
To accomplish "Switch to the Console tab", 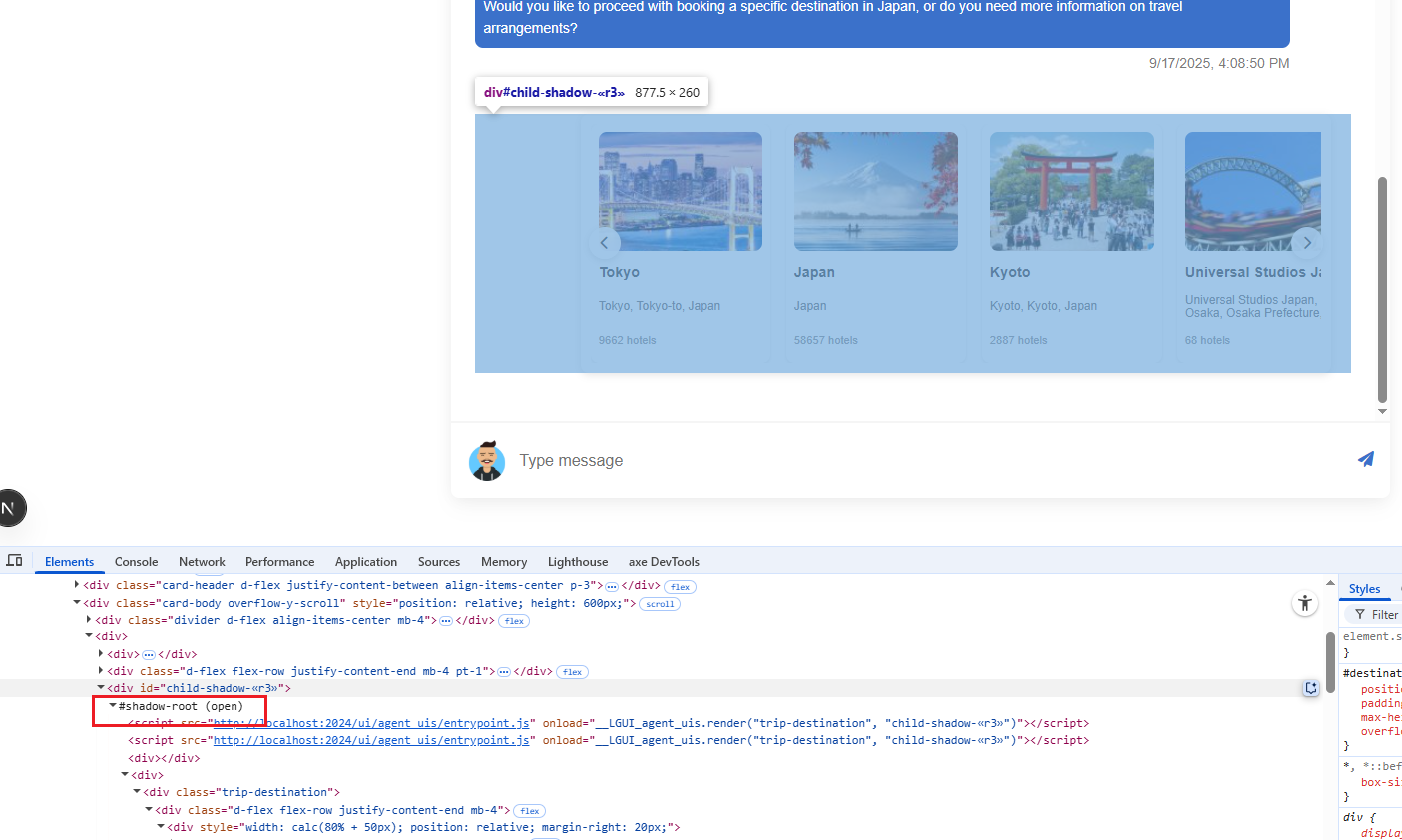I will click(136, 562).
